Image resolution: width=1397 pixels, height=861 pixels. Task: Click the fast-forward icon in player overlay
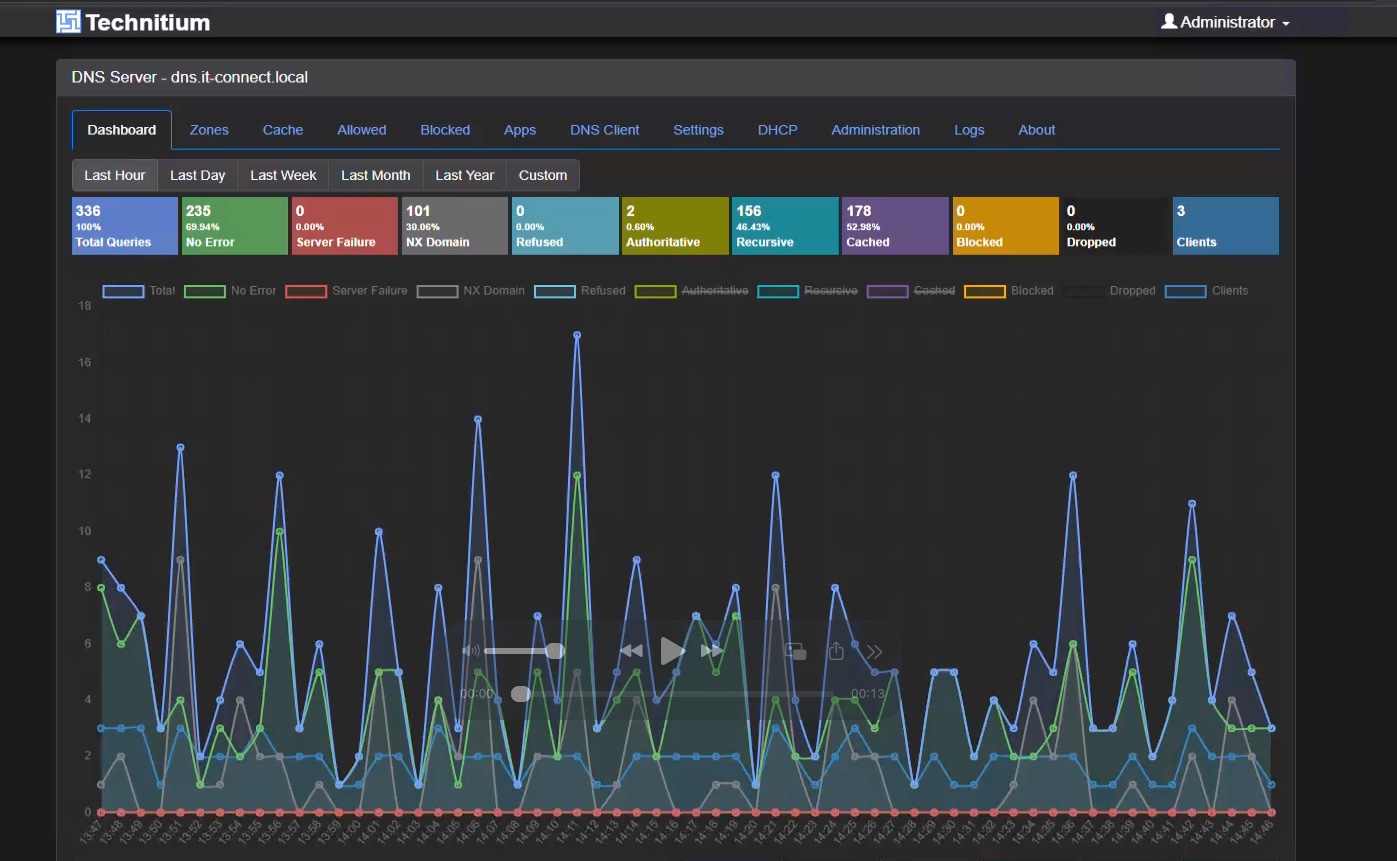click(712, 651)
